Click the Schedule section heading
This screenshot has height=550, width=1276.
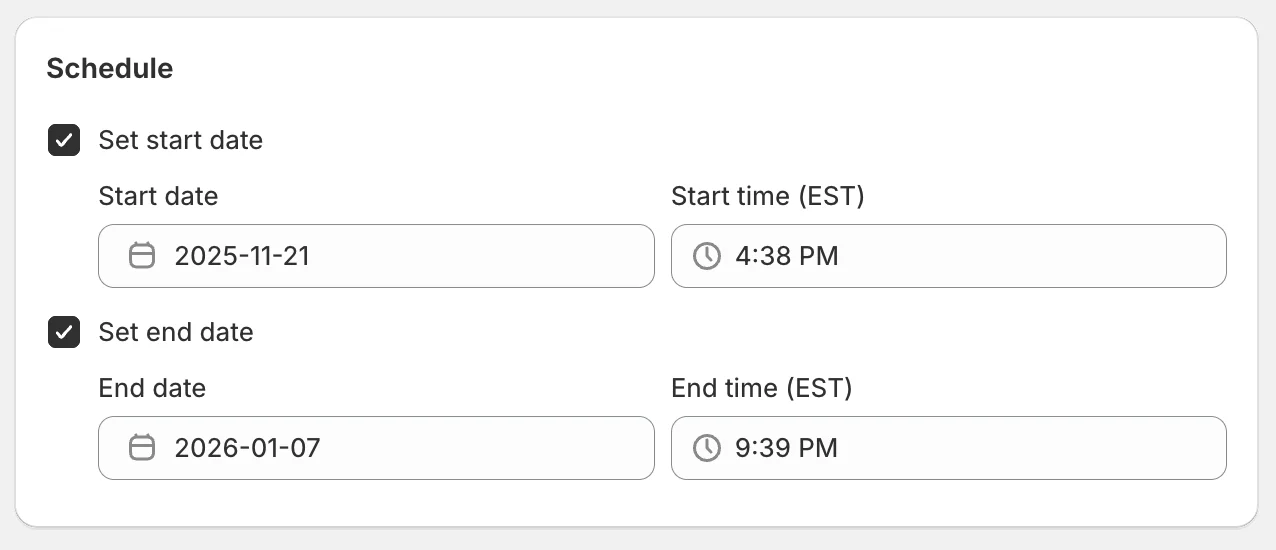[x=110, y=68]
